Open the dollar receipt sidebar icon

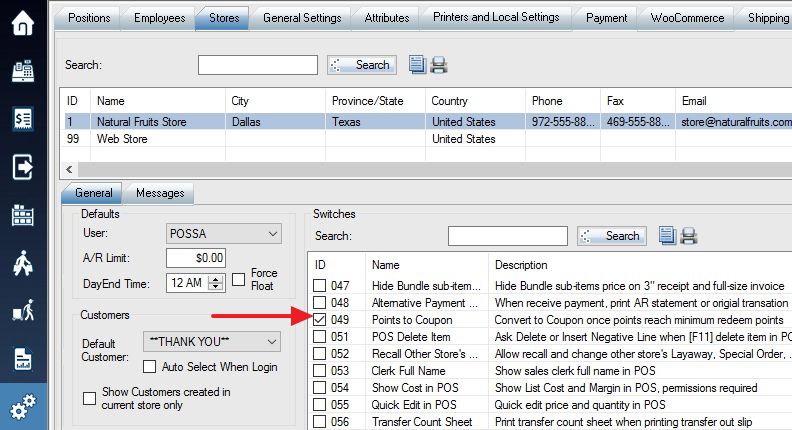[x=23, y=119]
